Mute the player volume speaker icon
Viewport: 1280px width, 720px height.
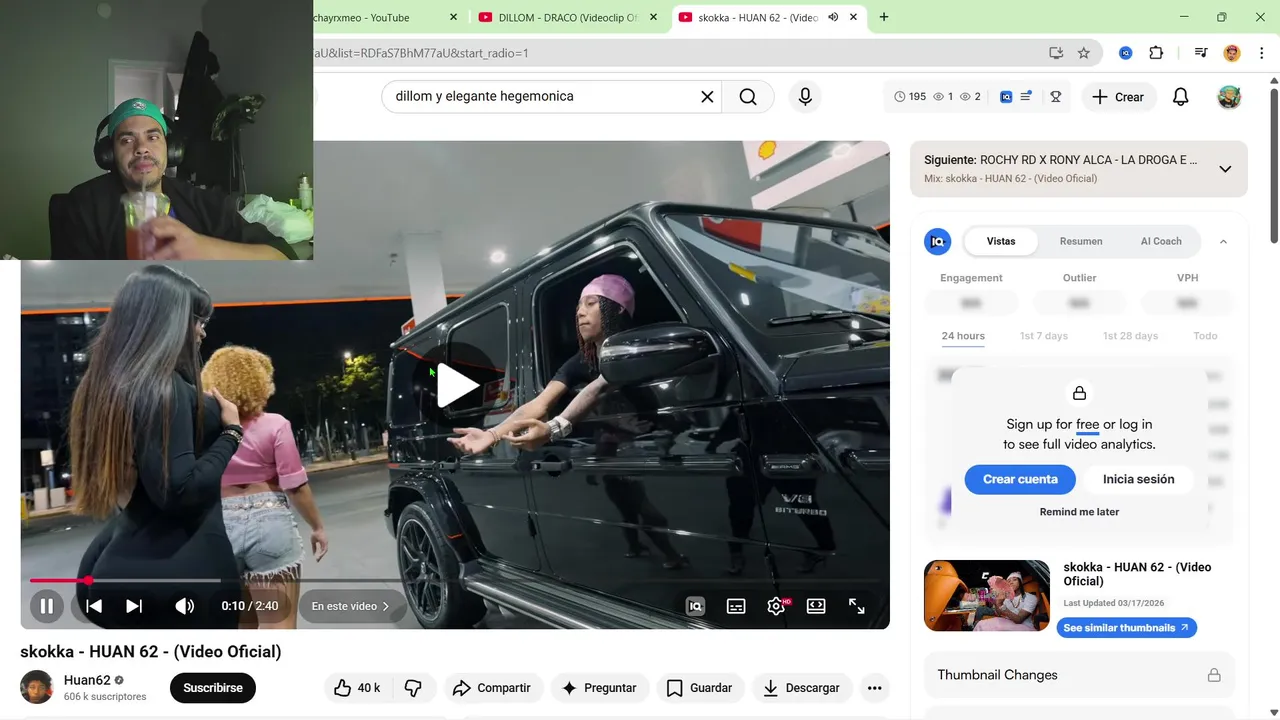(185, 606)
